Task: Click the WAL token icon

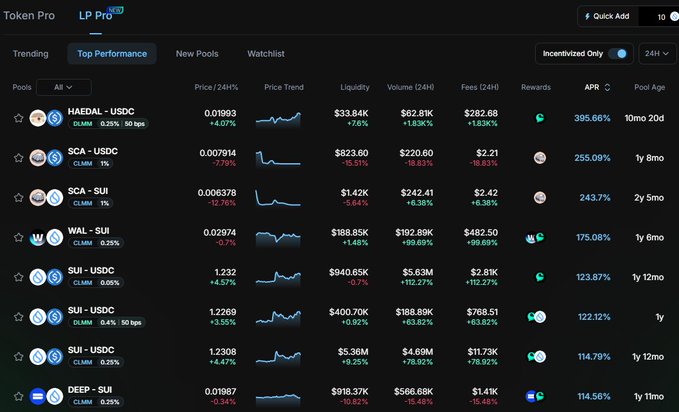Action: coord(38,237)
